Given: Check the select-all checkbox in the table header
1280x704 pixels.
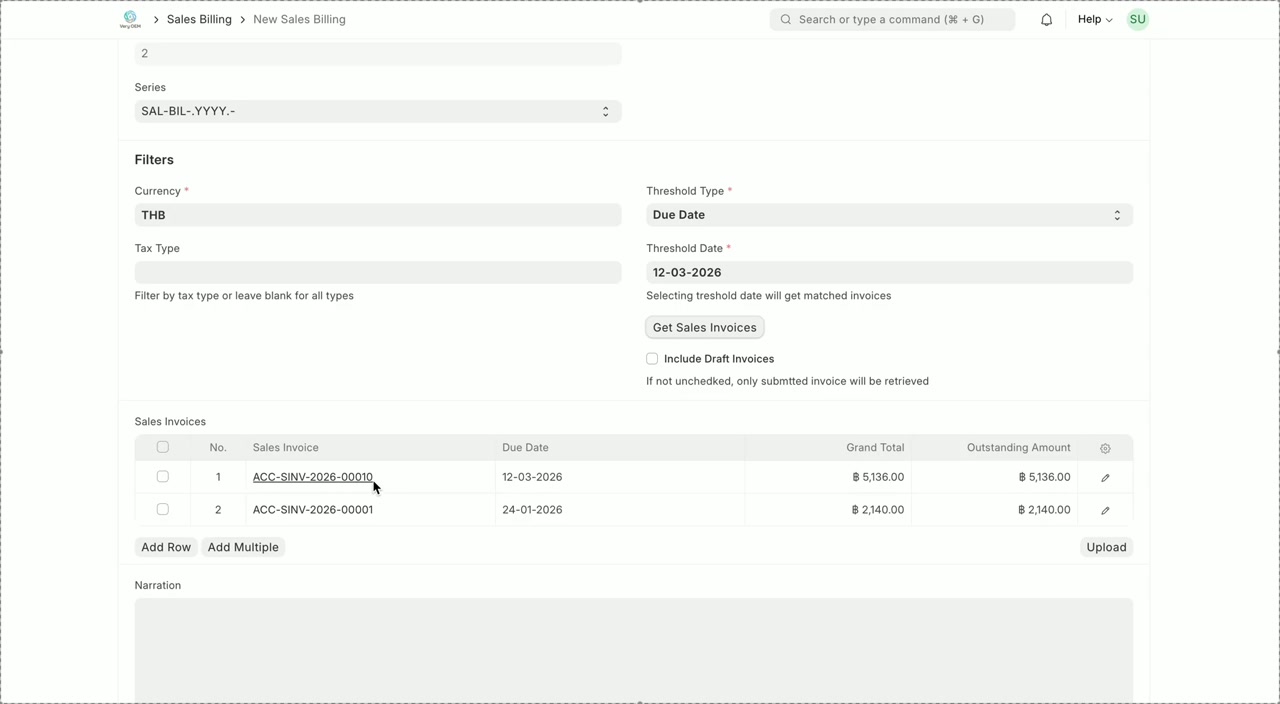Looking at the screenshot, I should pyautogui.click(x=162, y=447).
